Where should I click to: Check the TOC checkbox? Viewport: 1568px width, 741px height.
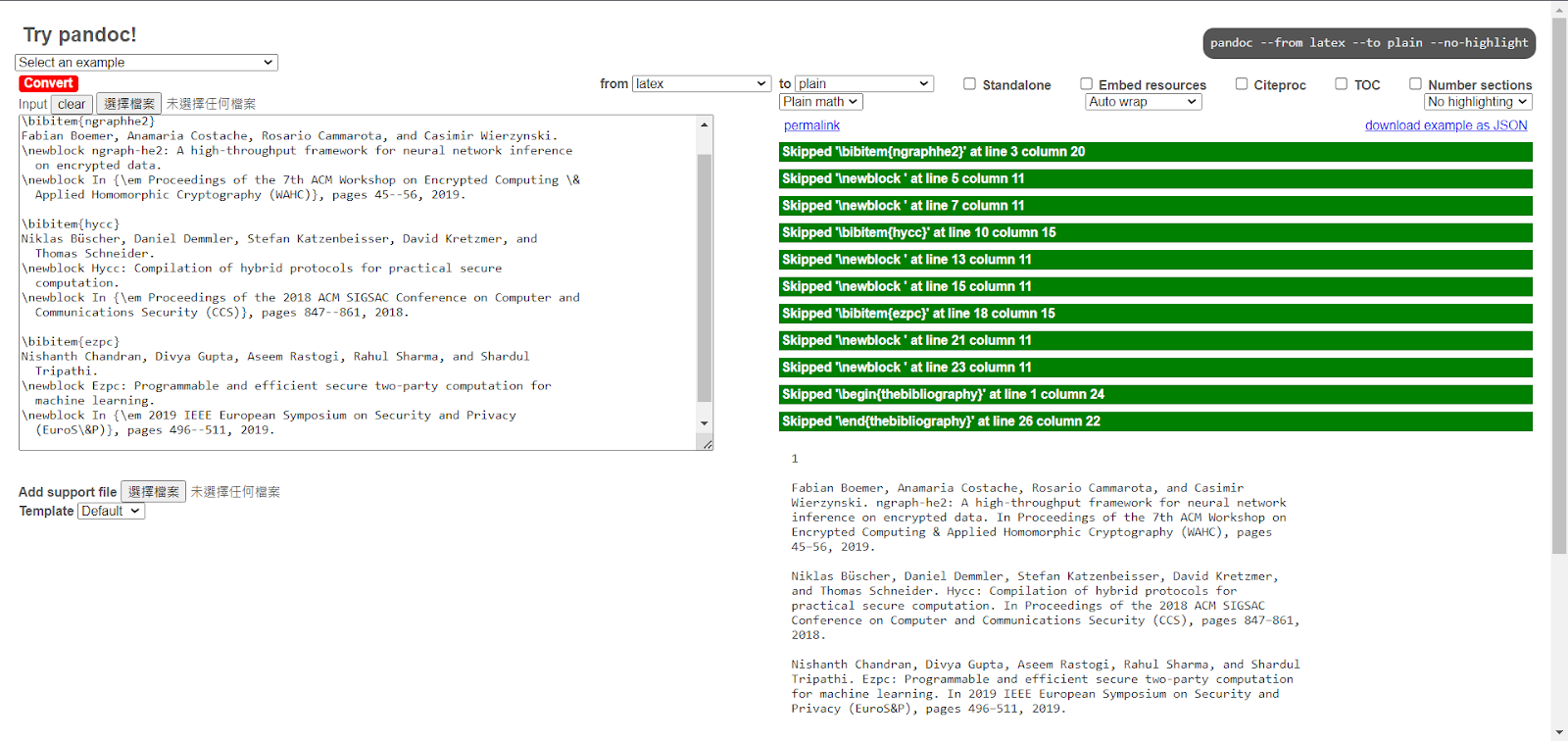[1341, 84]
